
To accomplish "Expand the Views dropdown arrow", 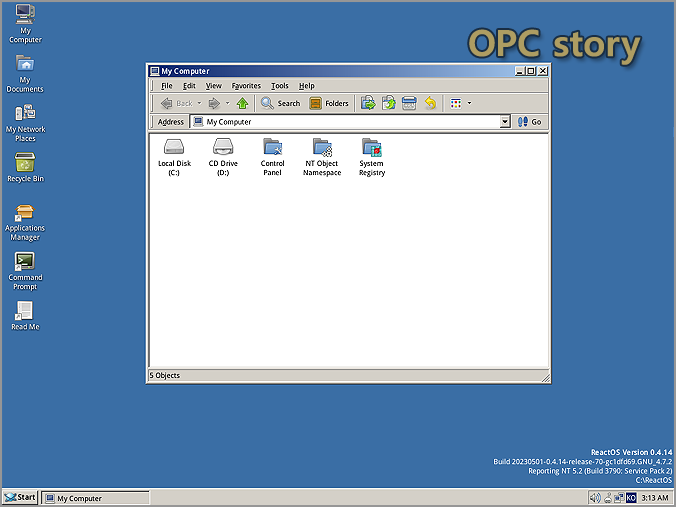I will (469, 103).
